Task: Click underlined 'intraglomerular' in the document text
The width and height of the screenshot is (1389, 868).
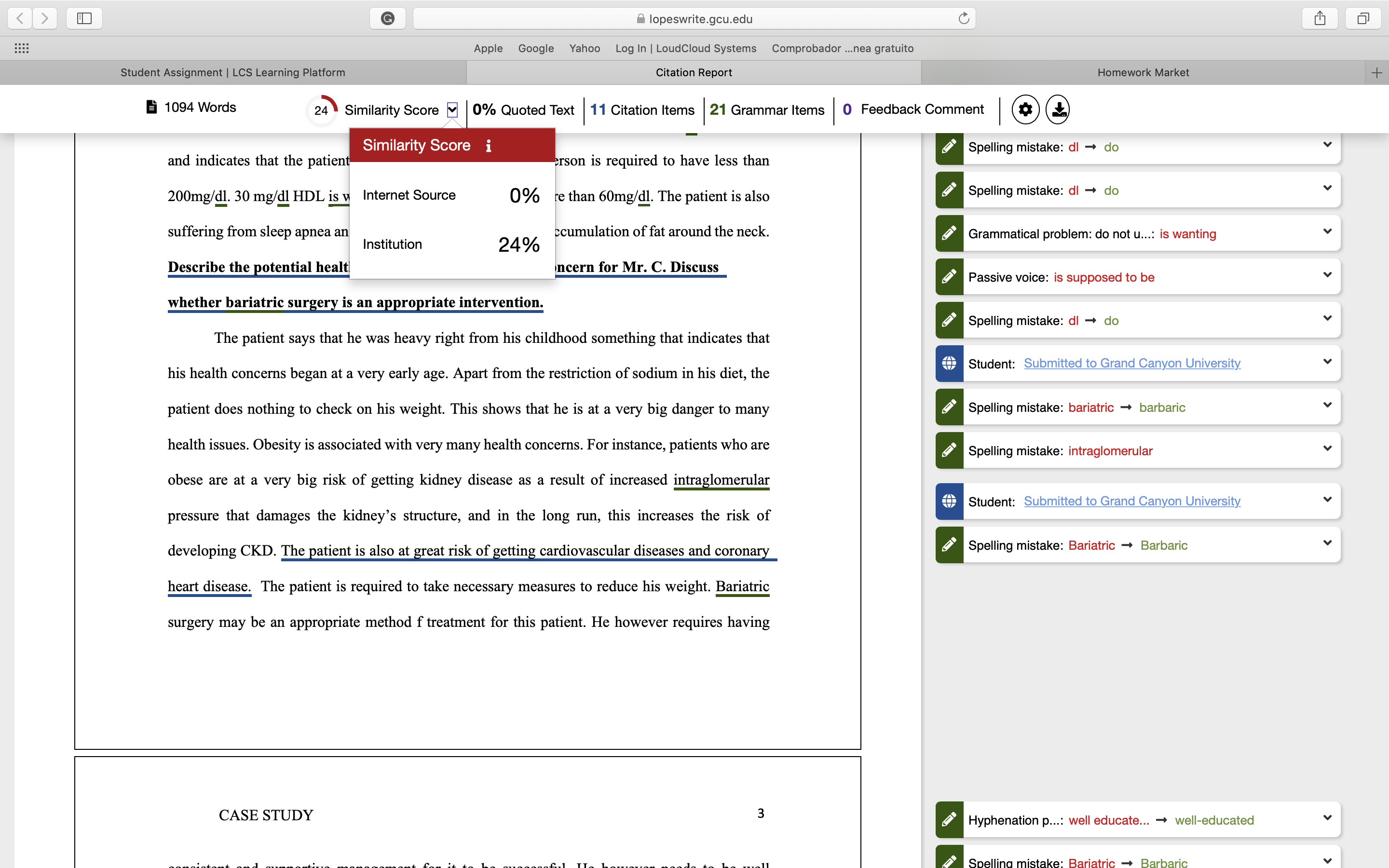Action: click(722, 480)
